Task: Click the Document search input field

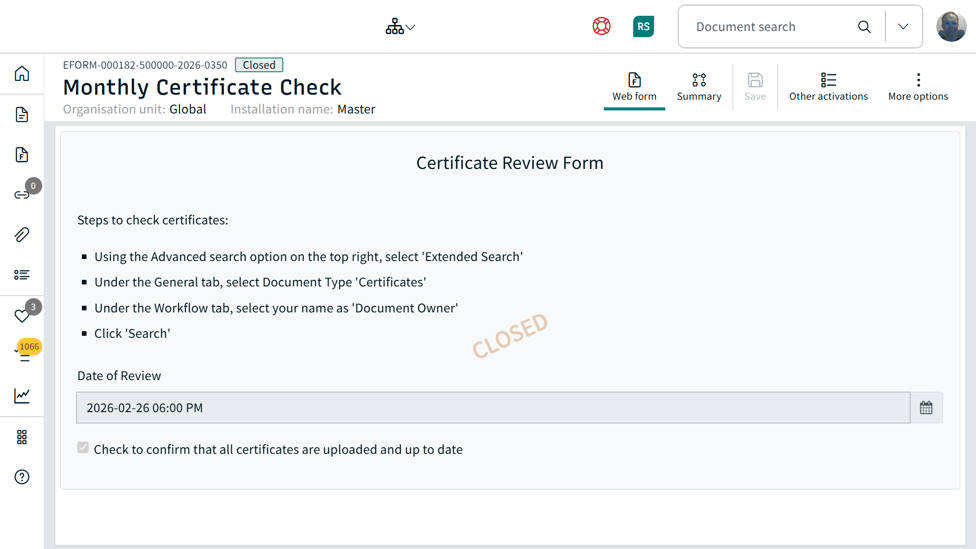Action: point(770,27)
